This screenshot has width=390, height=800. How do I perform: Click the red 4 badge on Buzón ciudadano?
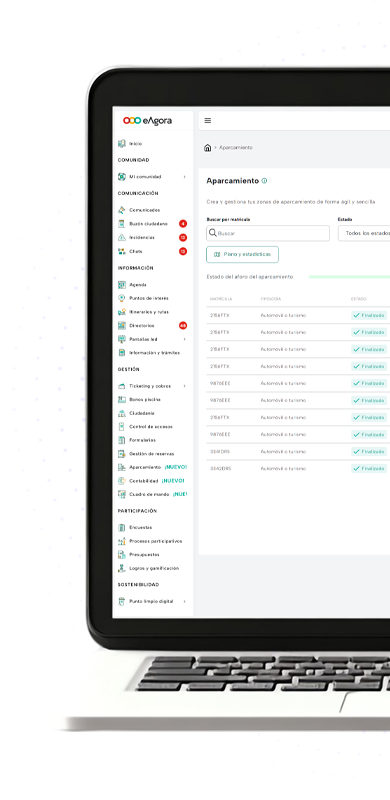tap(183, 223)
